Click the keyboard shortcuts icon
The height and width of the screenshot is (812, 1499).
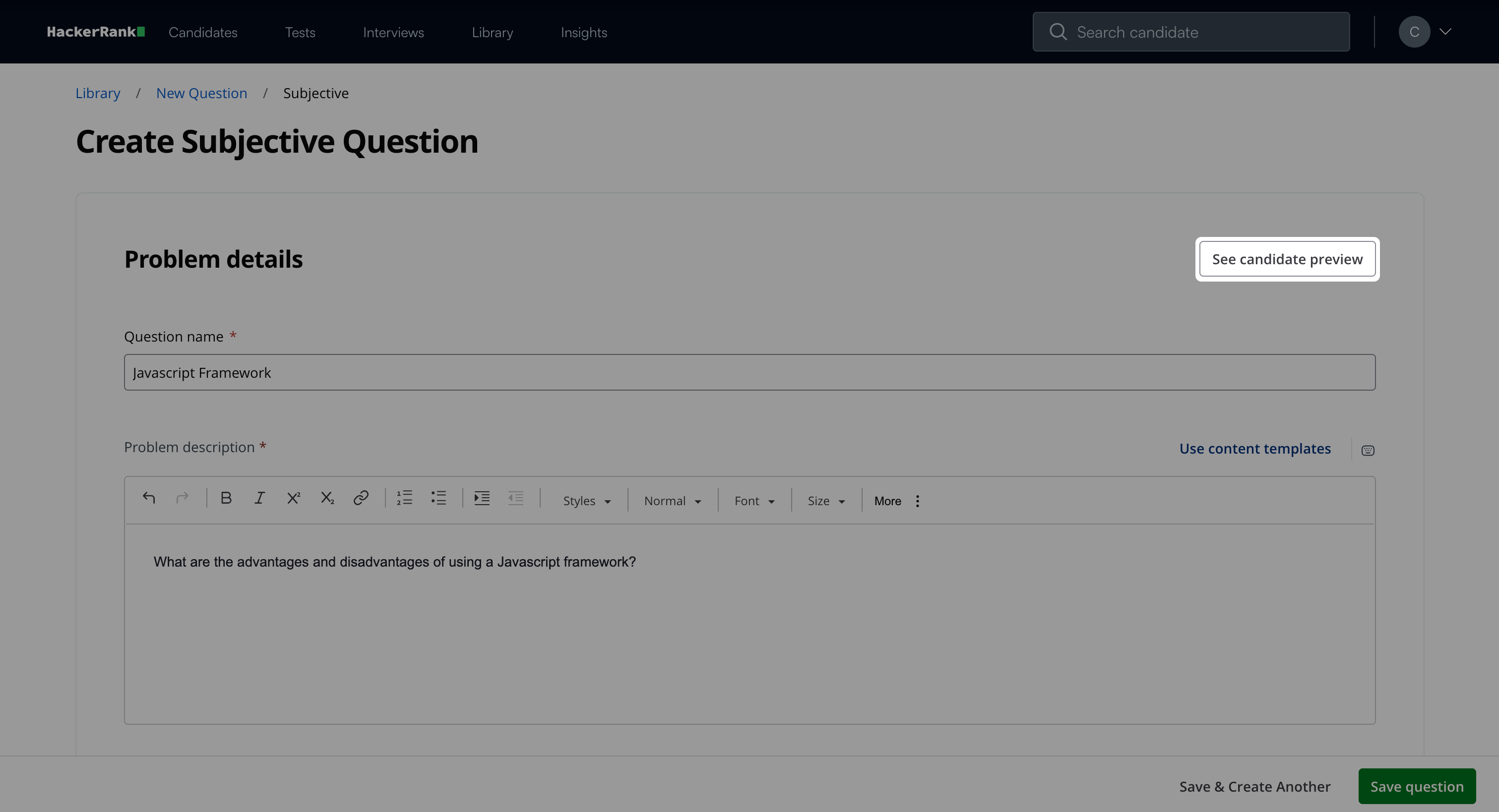(x=1368, y=451)
